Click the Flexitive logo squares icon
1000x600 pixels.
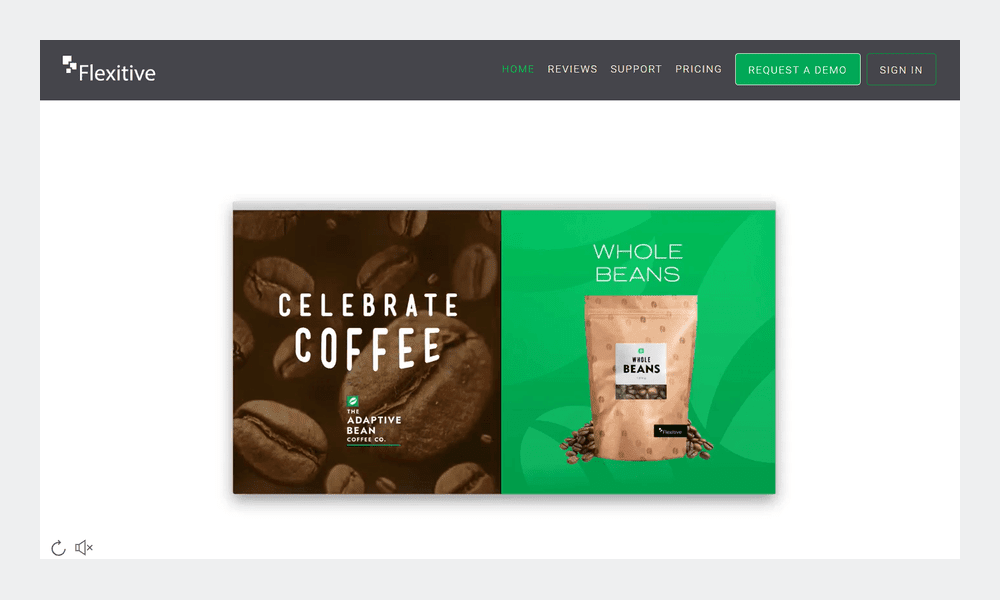pyautogui.click(x=69, y=64)
